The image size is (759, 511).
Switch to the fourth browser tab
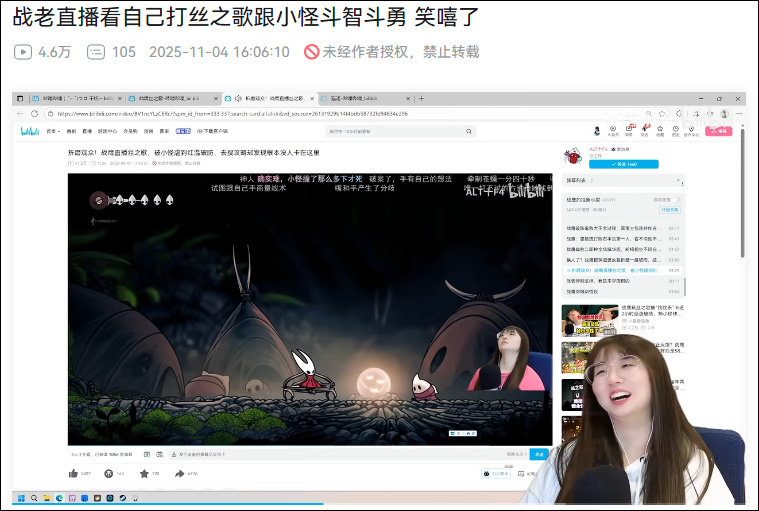point(366,98)
